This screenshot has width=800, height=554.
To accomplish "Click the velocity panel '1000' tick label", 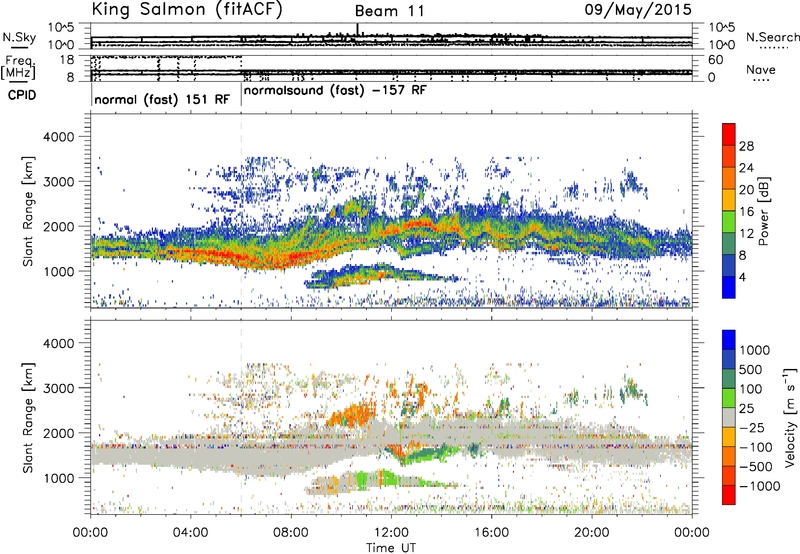I will (58, 478).
